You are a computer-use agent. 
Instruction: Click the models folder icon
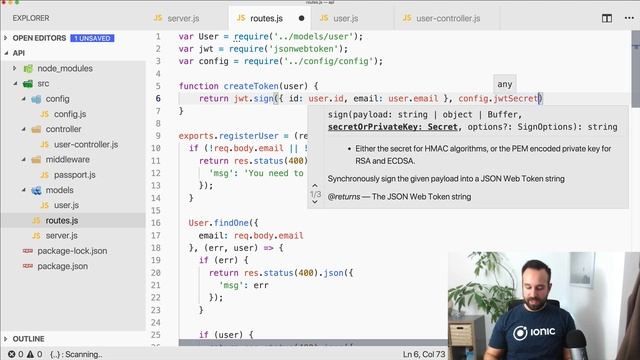click(x=36, y=190)
